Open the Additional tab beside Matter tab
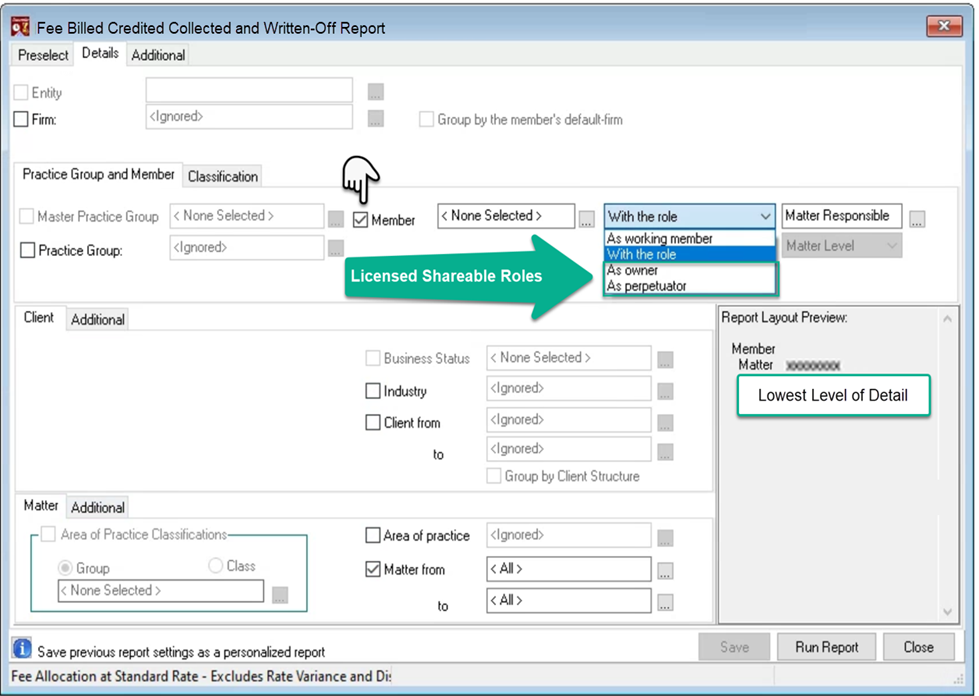979x696 pixels. pos(97,507)
